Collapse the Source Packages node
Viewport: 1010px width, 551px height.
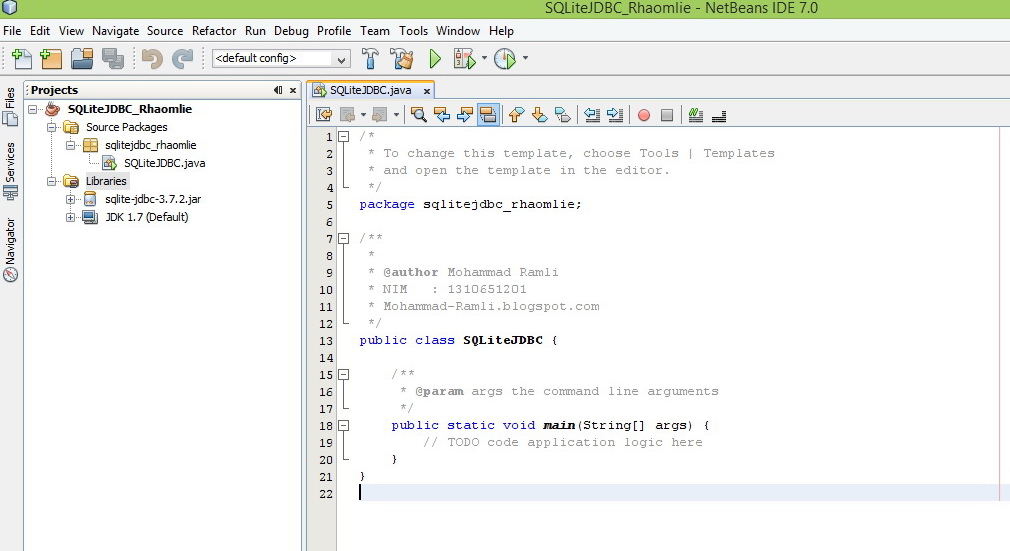52,128
